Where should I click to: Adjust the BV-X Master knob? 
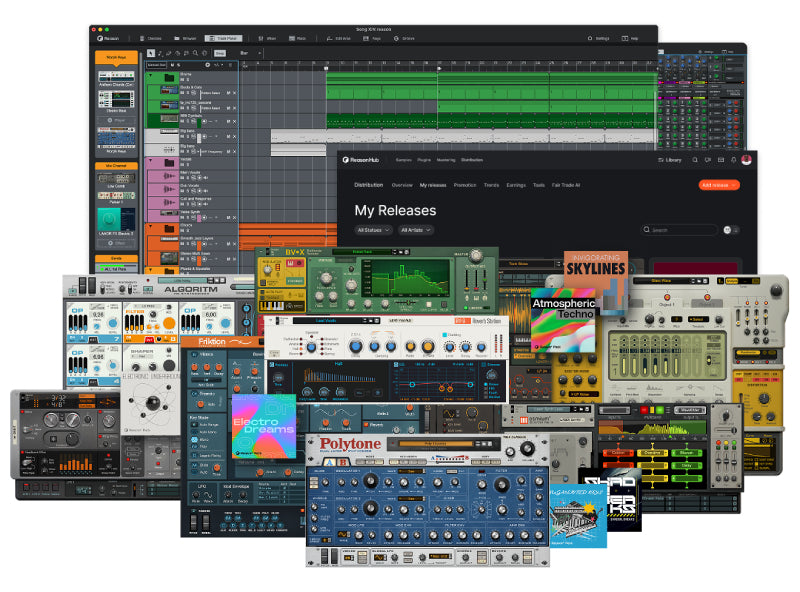pyautogui.click(x=476, y=256)
